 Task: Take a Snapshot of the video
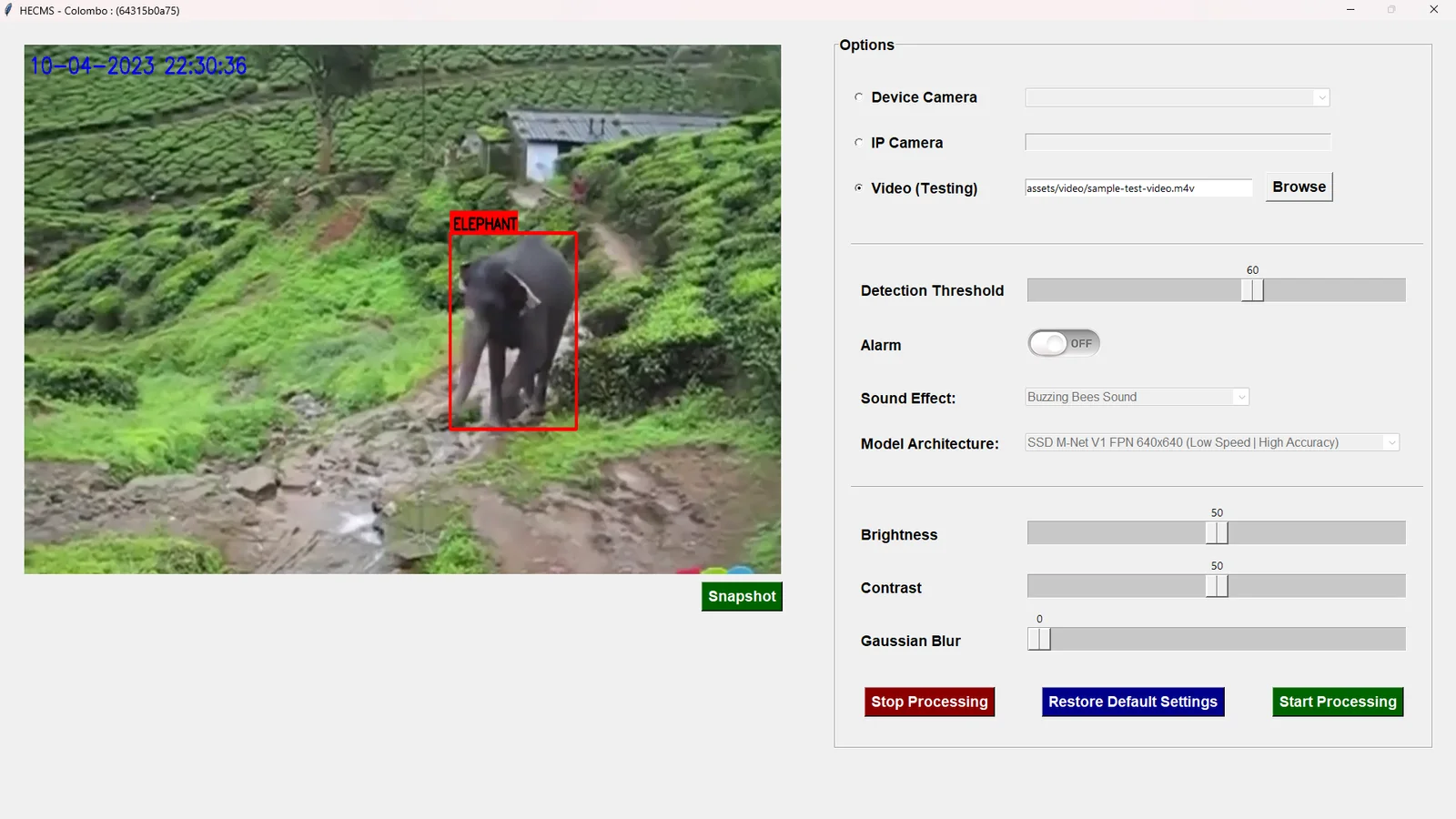coord(742,597)
